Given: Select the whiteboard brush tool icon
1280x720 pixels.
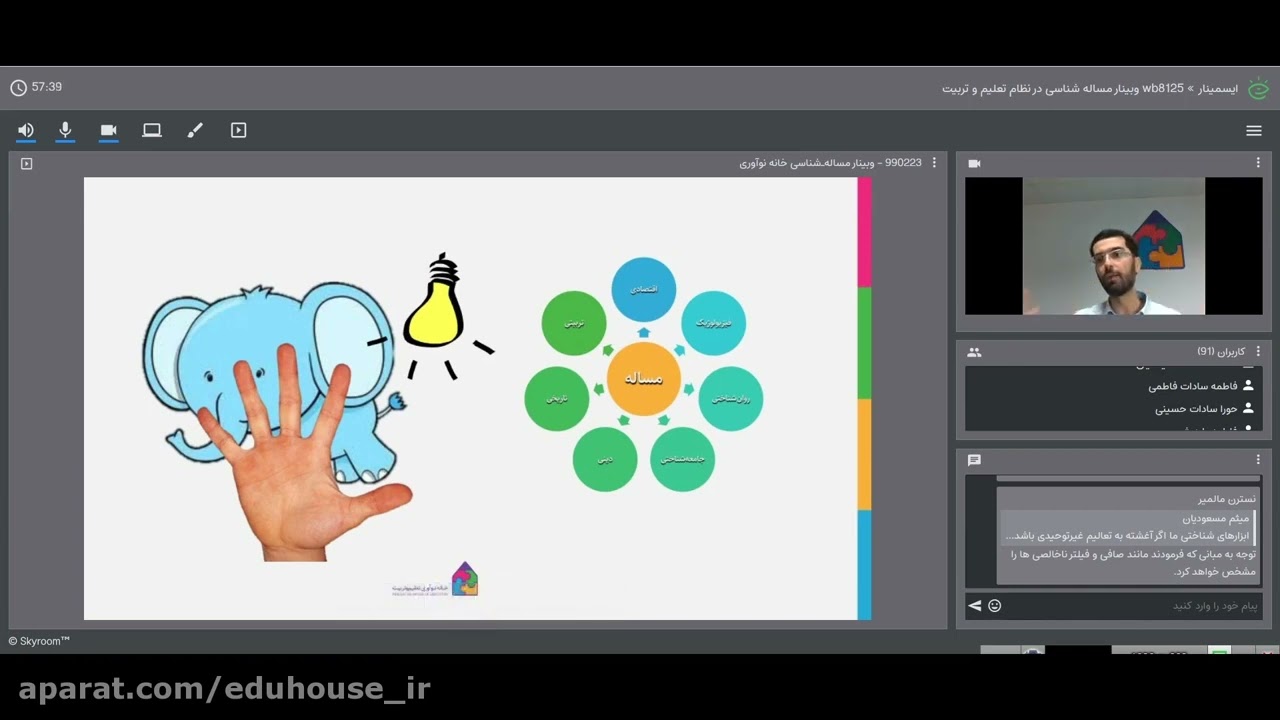Looking at the screenshot, I should [x=195, y=130].
